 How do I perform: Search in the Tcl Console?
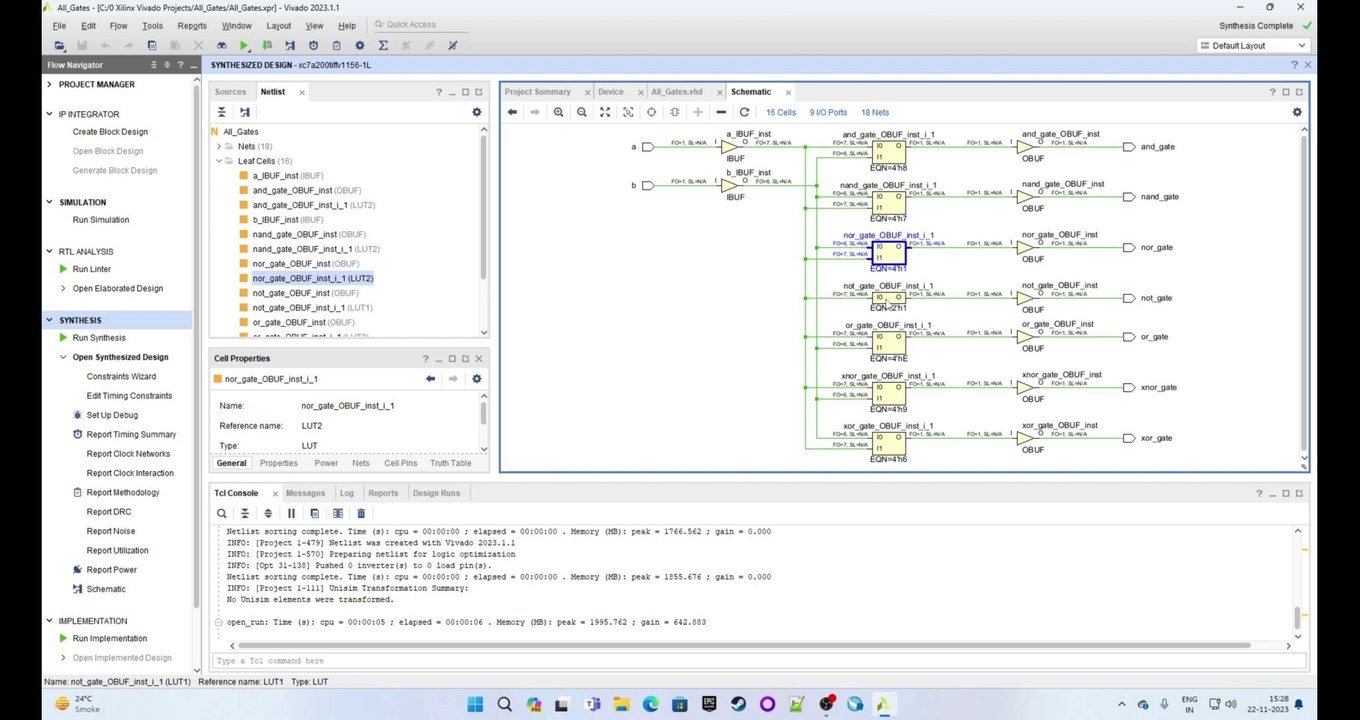click(222, 513)
